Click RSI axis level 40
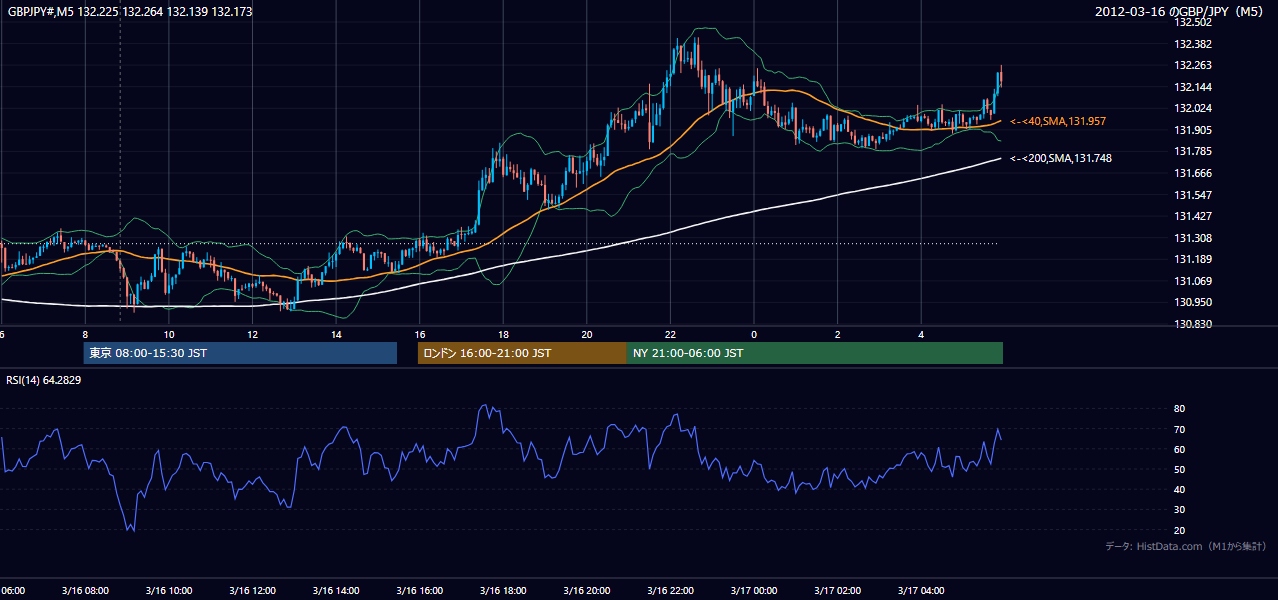Viewport: 1278px width, 600px height. (1179, 489)
